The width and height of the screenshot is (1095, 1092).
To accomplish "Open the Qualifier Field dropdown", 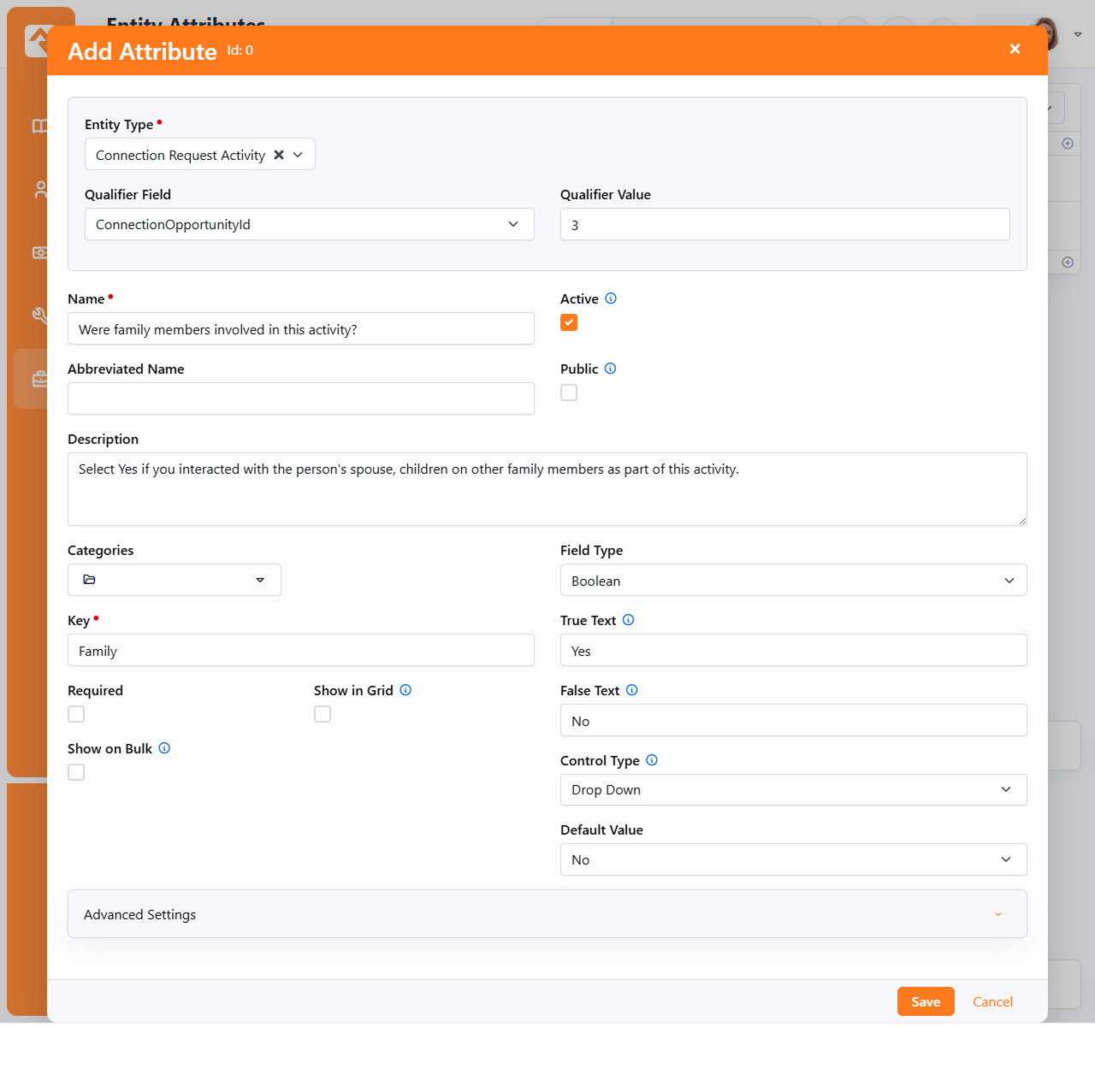I will [x=309, y=224].
